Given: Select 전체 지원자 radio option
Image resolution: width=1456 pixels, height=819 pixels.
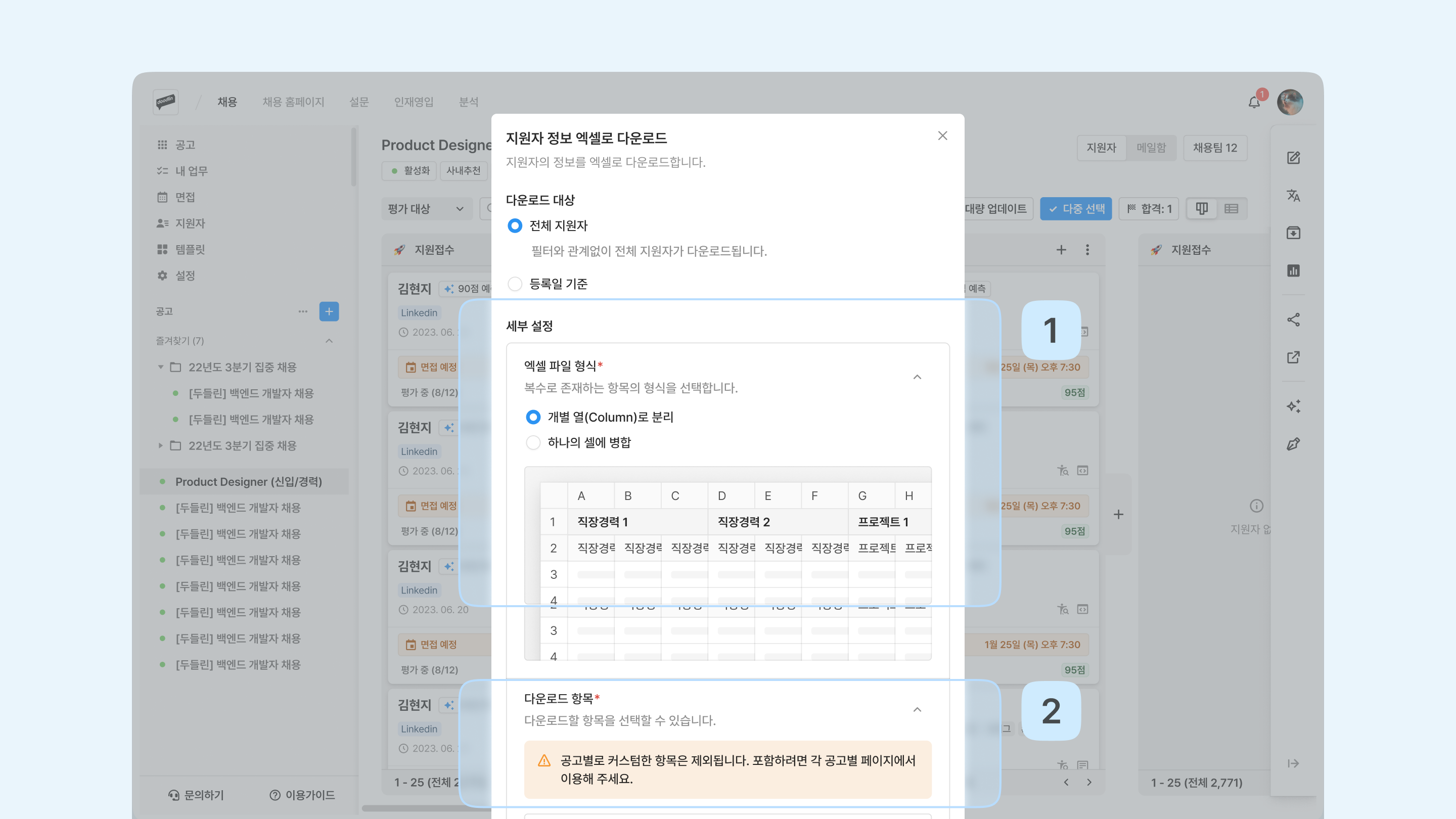Looking at the screenshot, I should 514,225.
